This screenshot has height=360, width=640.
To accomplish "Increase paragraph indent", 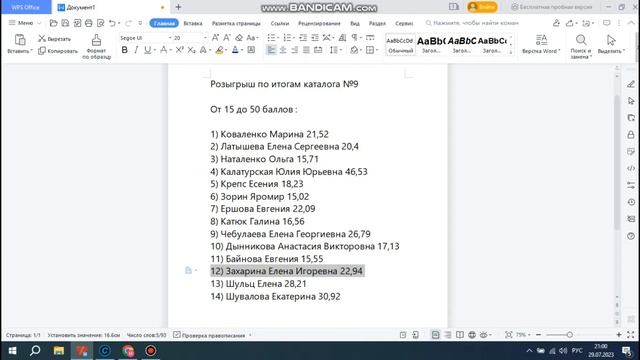I will [x=315, y=38].
